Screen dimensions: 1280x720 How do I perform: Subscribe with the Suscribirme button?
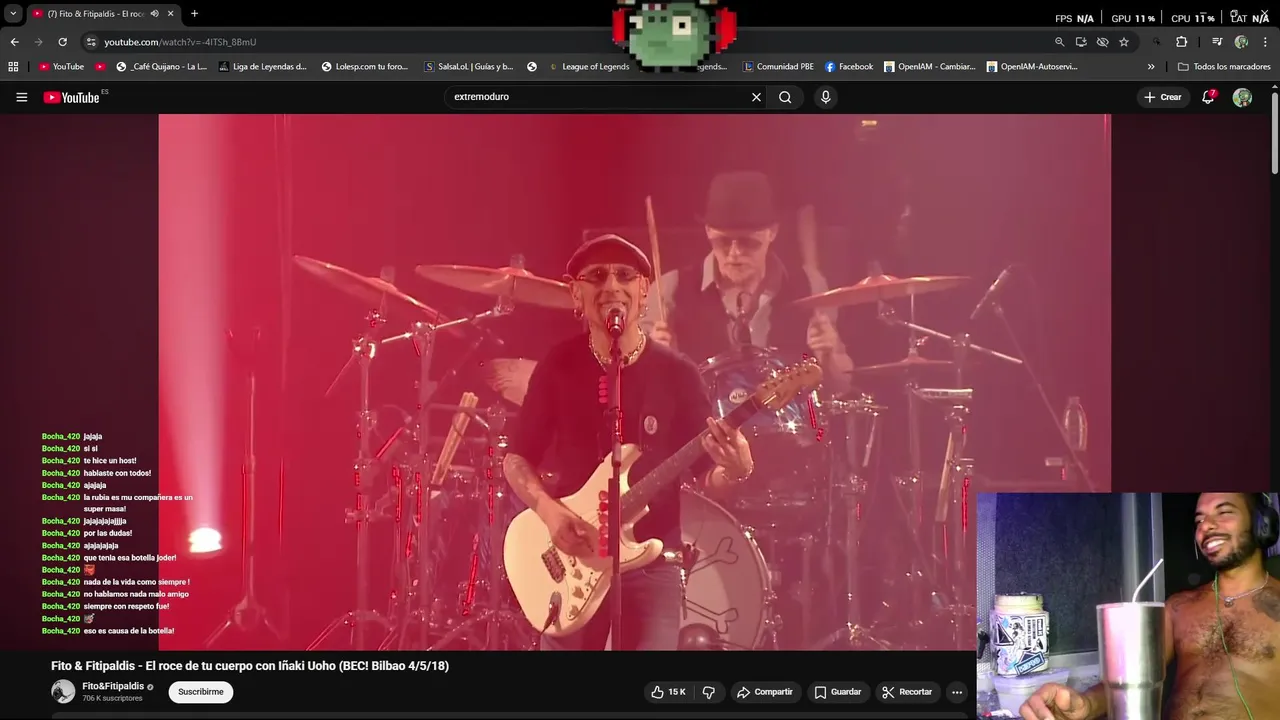(200, 692)
